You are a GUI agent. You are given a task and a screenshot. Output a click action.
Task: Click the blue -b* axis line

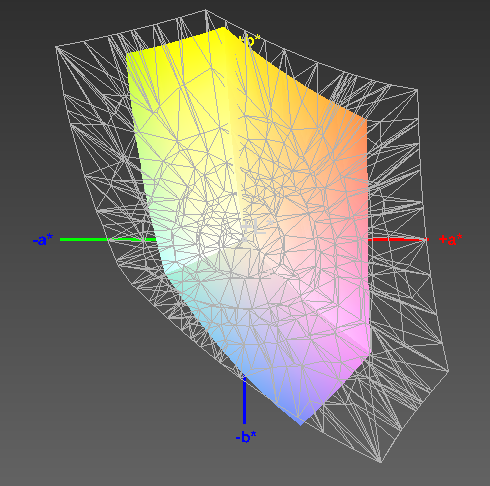pos(244,399)
